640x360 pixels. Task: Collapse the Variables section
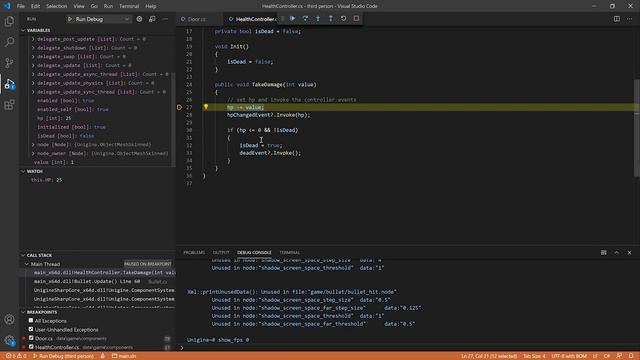23,30
